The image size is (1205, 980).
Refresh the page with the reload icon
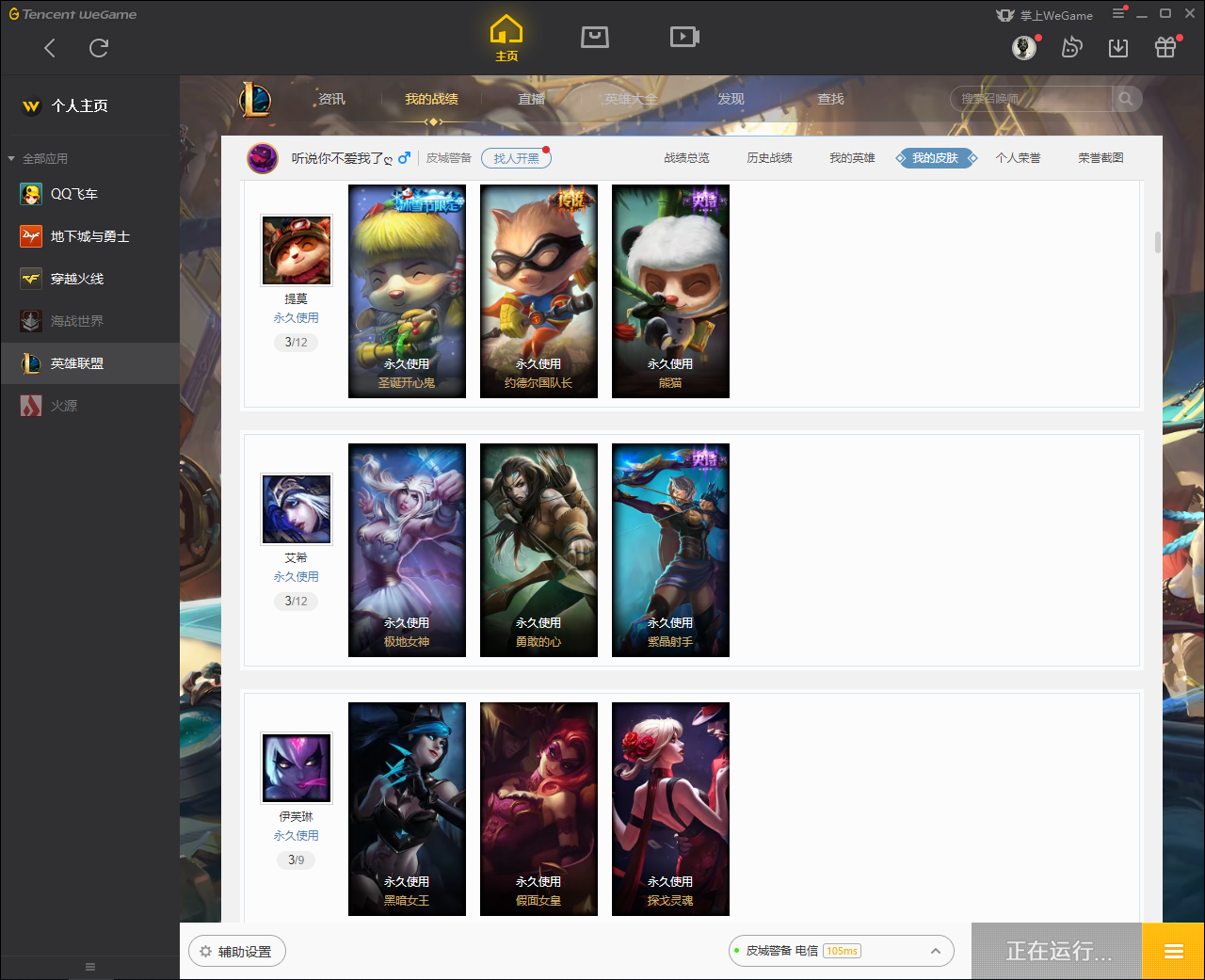pyautogui.click(x=99, y=48)
